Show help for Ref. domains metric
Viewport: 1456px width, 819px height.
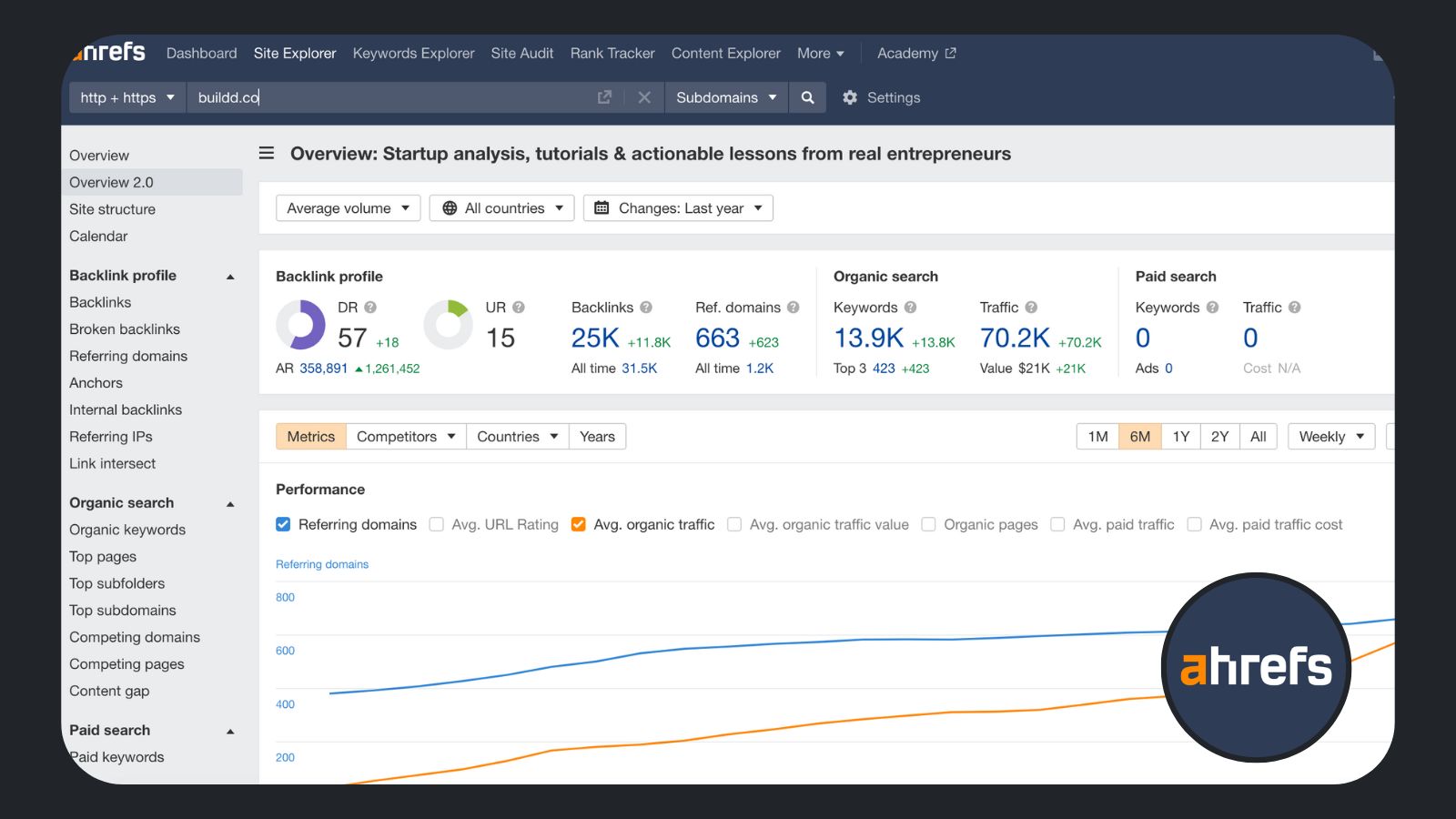[794, 308]
